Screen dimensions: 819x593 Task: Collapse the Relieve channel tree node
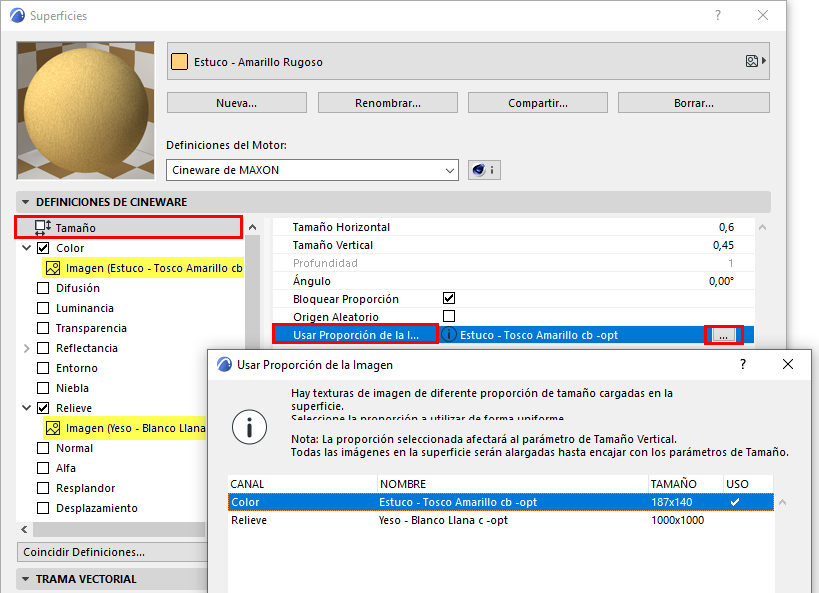point(27,408)
